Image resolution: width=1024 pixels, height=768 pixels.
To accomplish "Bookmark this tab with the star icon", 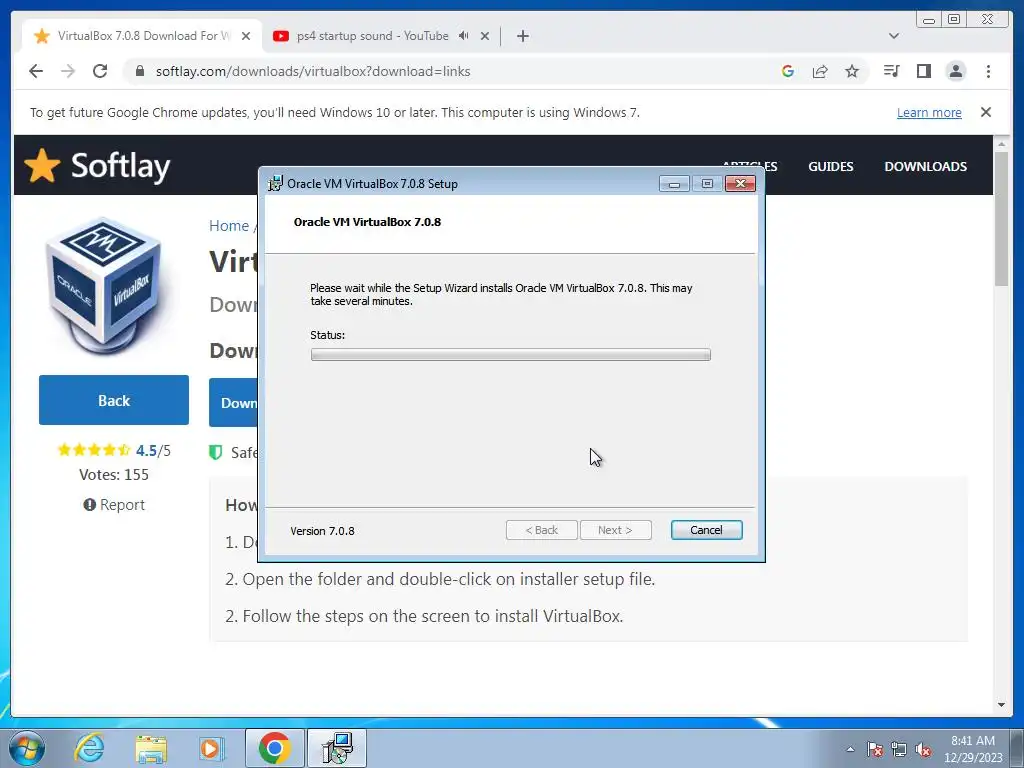I will click(852, 71).
